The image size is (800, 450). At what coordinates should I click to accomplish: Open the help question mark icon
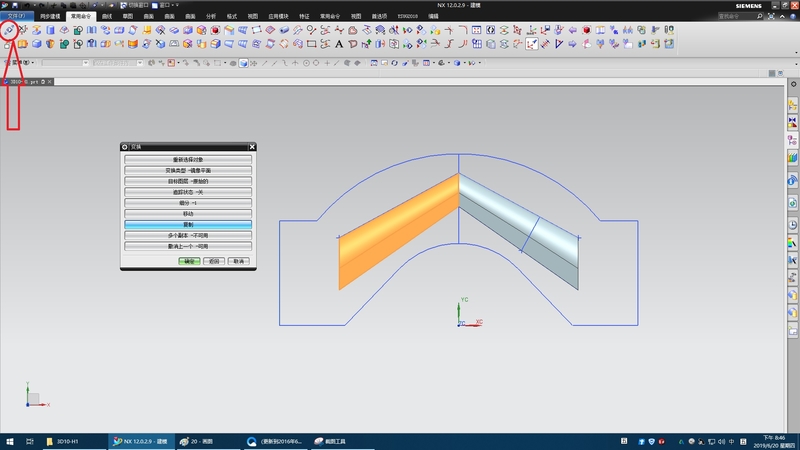(x=793, y=16)
